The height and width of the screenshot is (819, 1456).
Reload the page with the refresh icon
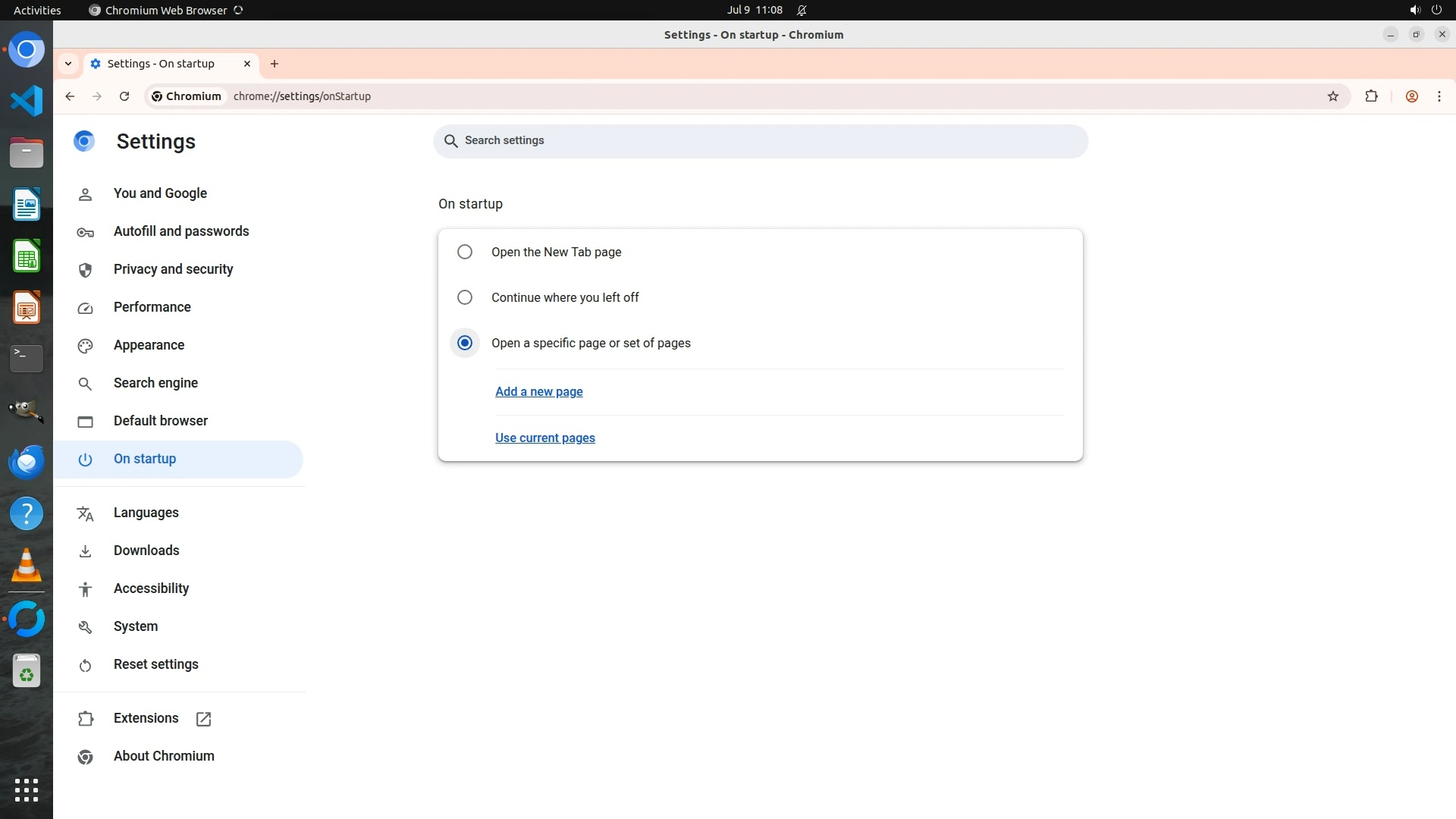[124, 96]
